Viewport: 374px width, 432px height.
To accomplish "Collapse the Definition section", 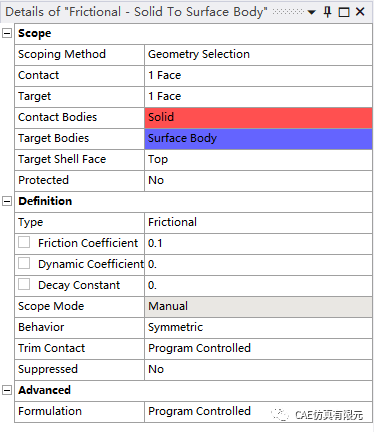I will pyautogui.click(x=7, y=201).
